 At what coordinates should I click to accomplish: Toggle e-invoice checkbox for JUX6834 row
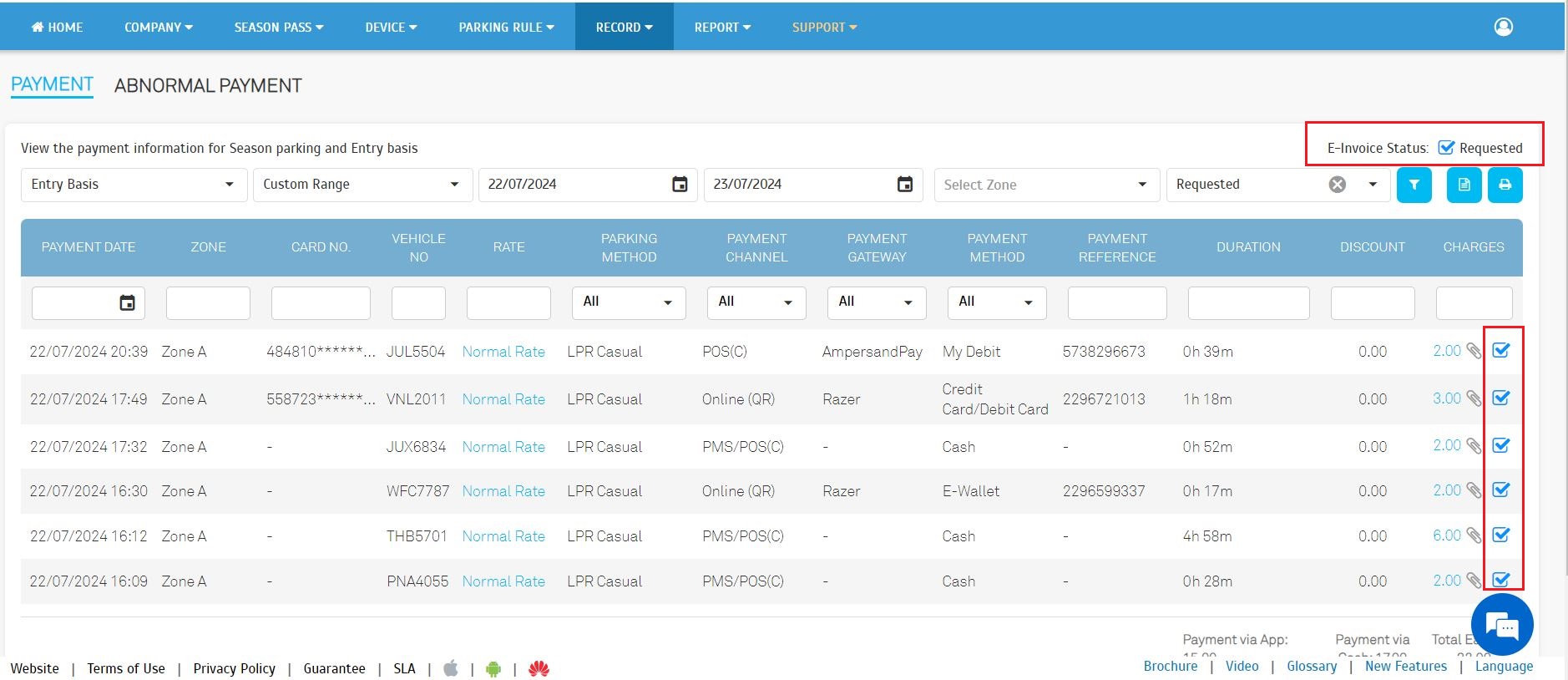1501,445
